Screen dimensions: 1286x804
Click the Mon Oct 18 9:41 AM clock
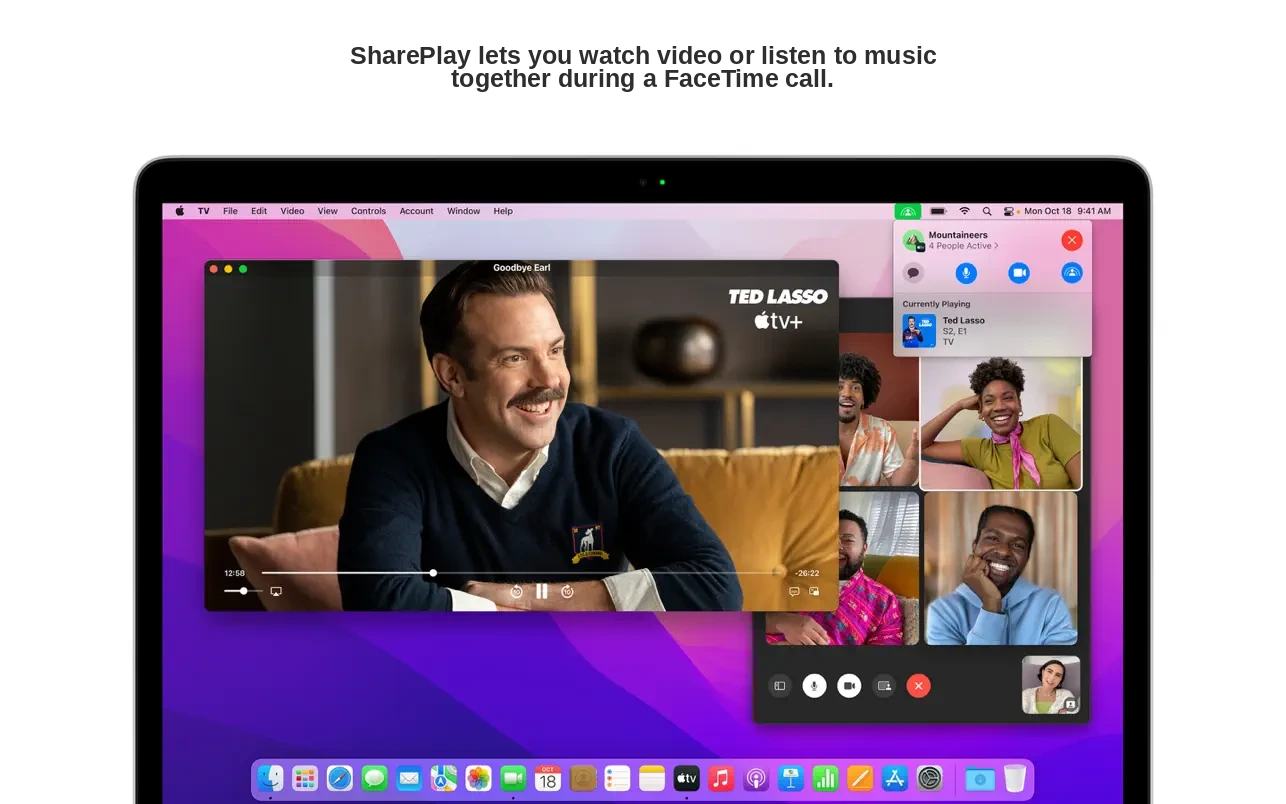(x=1067, y=211)
